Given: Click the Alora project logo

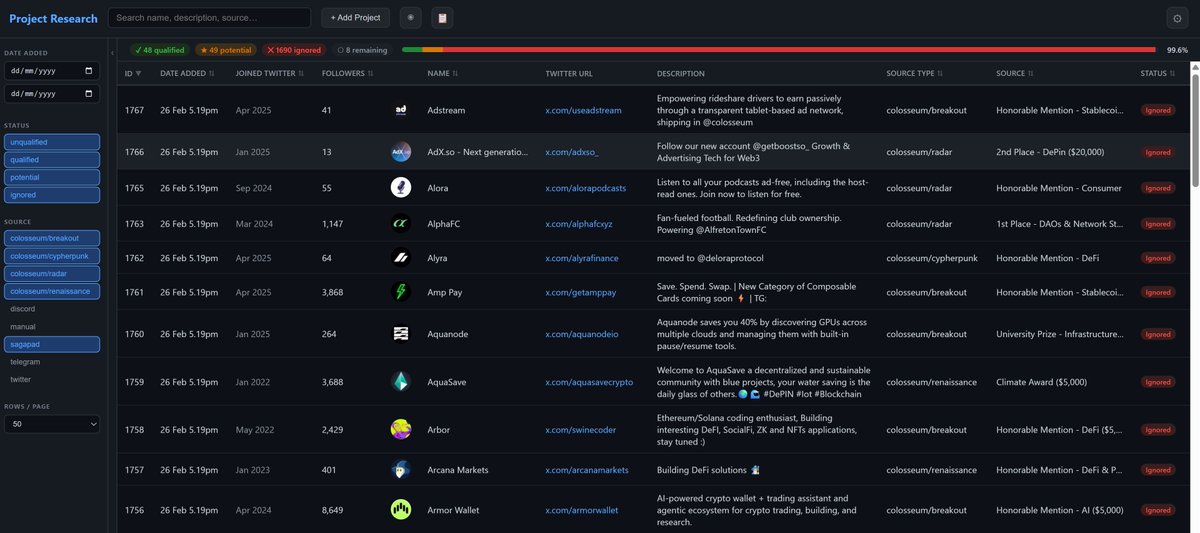Looking at the screenshot, I should click(x=401, y=187).
